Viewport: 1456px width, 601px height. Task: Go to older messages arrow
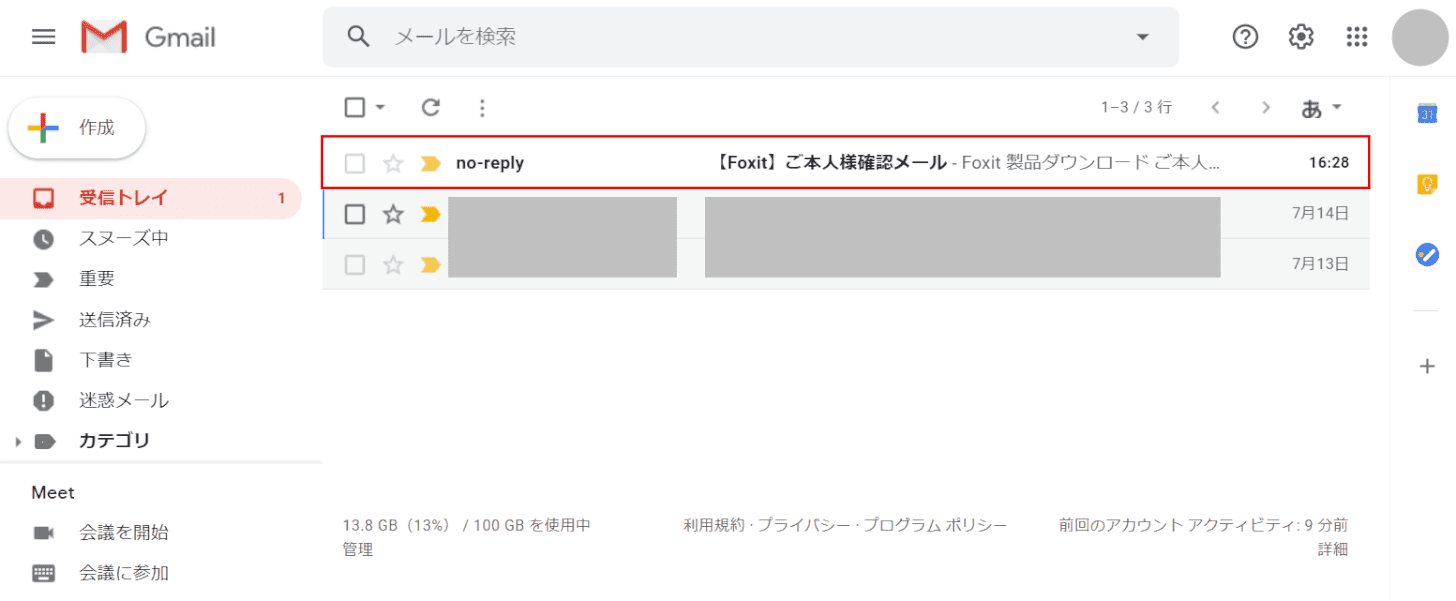[x=1266, y=107]
